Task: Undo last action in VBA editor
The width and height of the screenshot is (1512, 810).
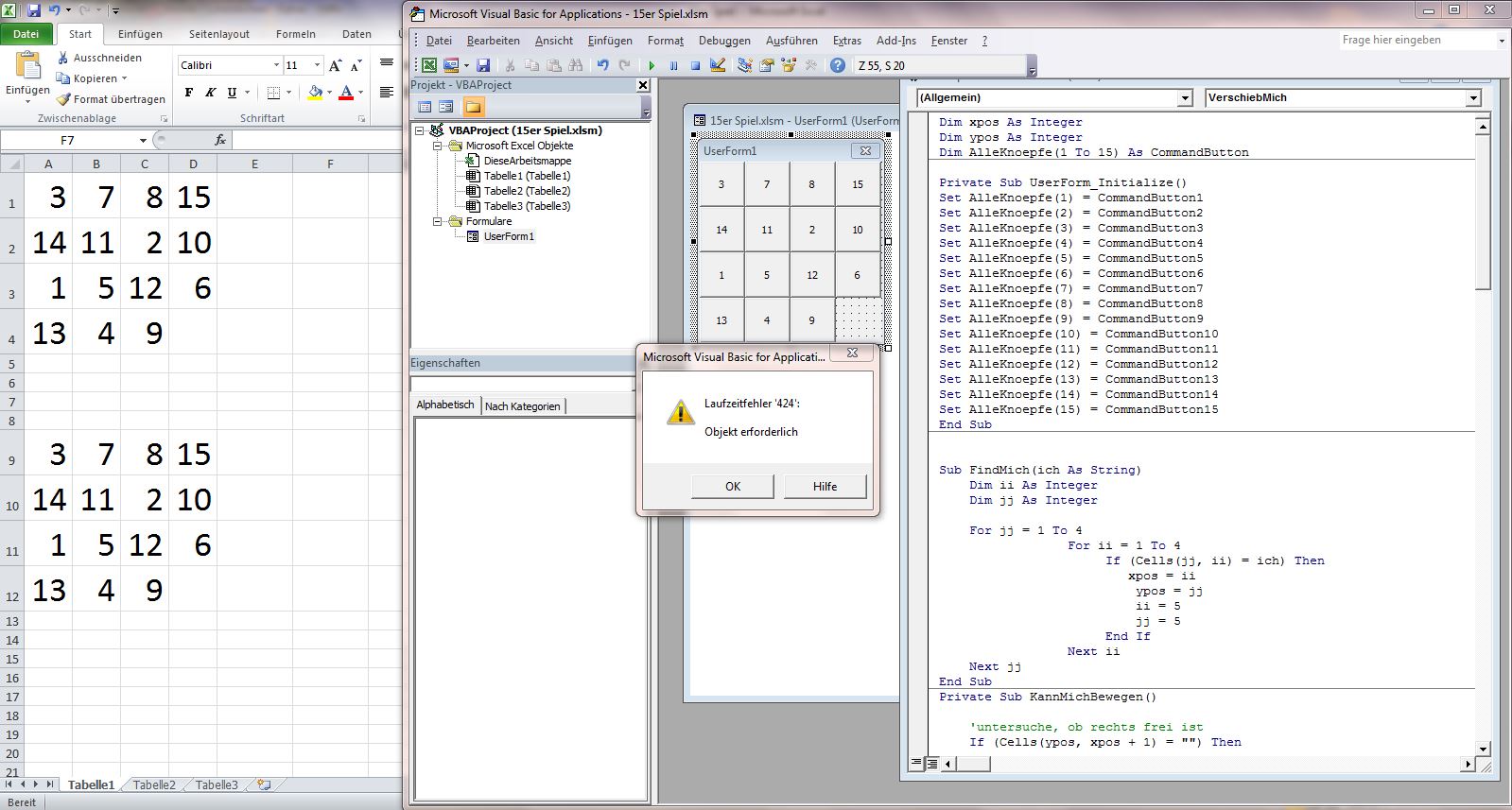Action: click(602, 65)
